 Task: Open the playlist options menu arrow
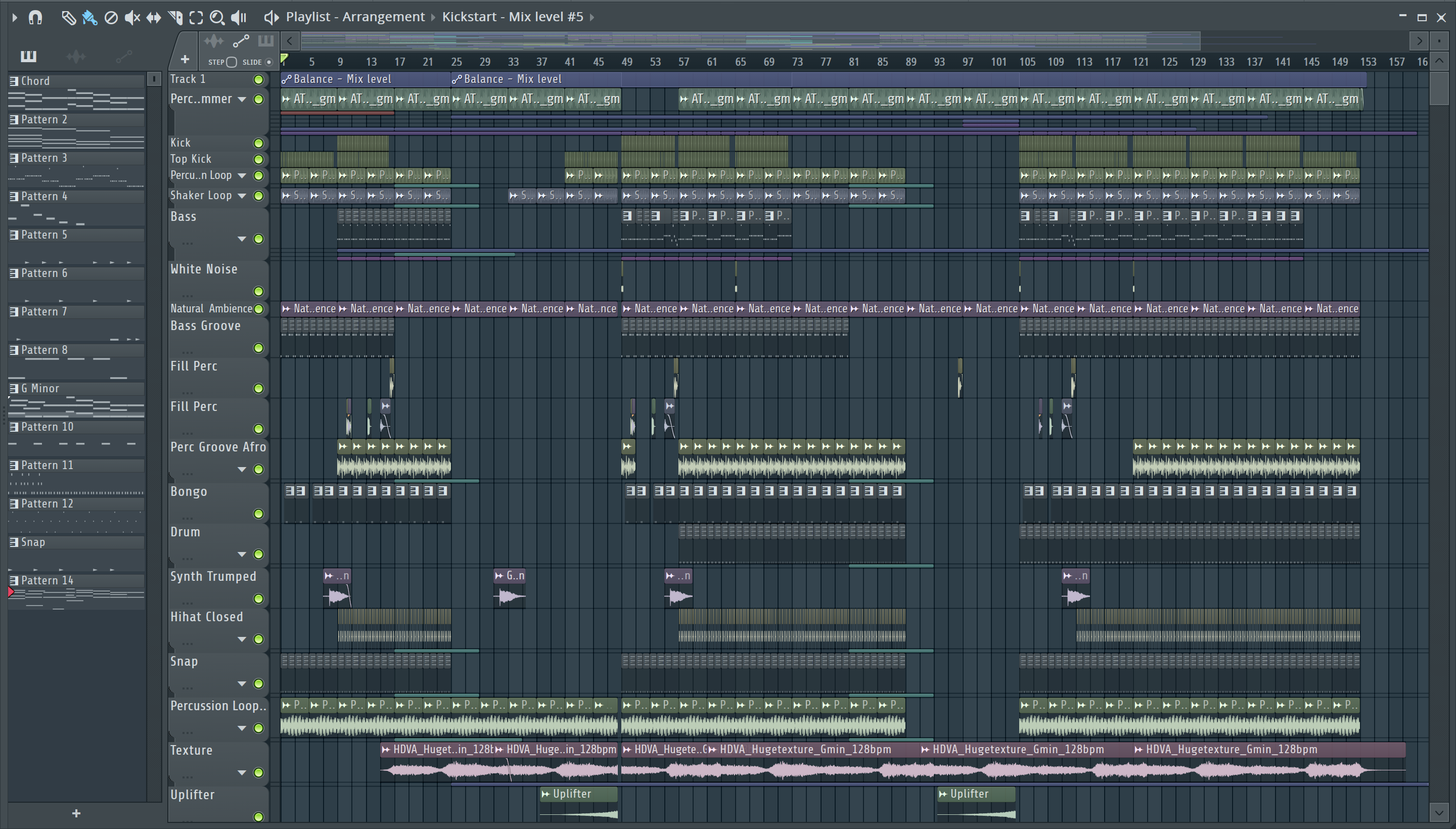tap(15, 17)
